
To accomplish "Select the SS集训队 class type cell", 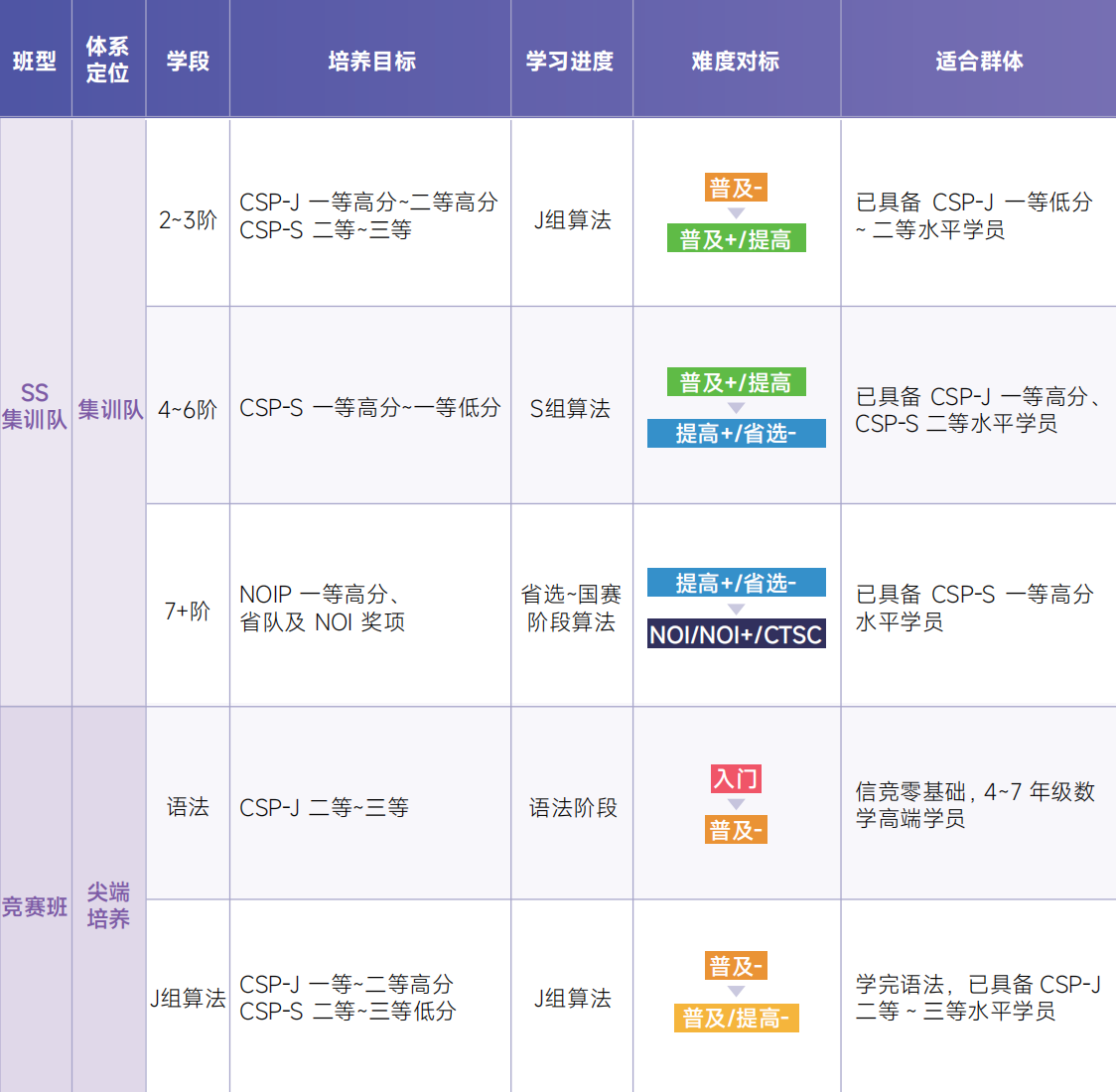I will tap(35, 407).
